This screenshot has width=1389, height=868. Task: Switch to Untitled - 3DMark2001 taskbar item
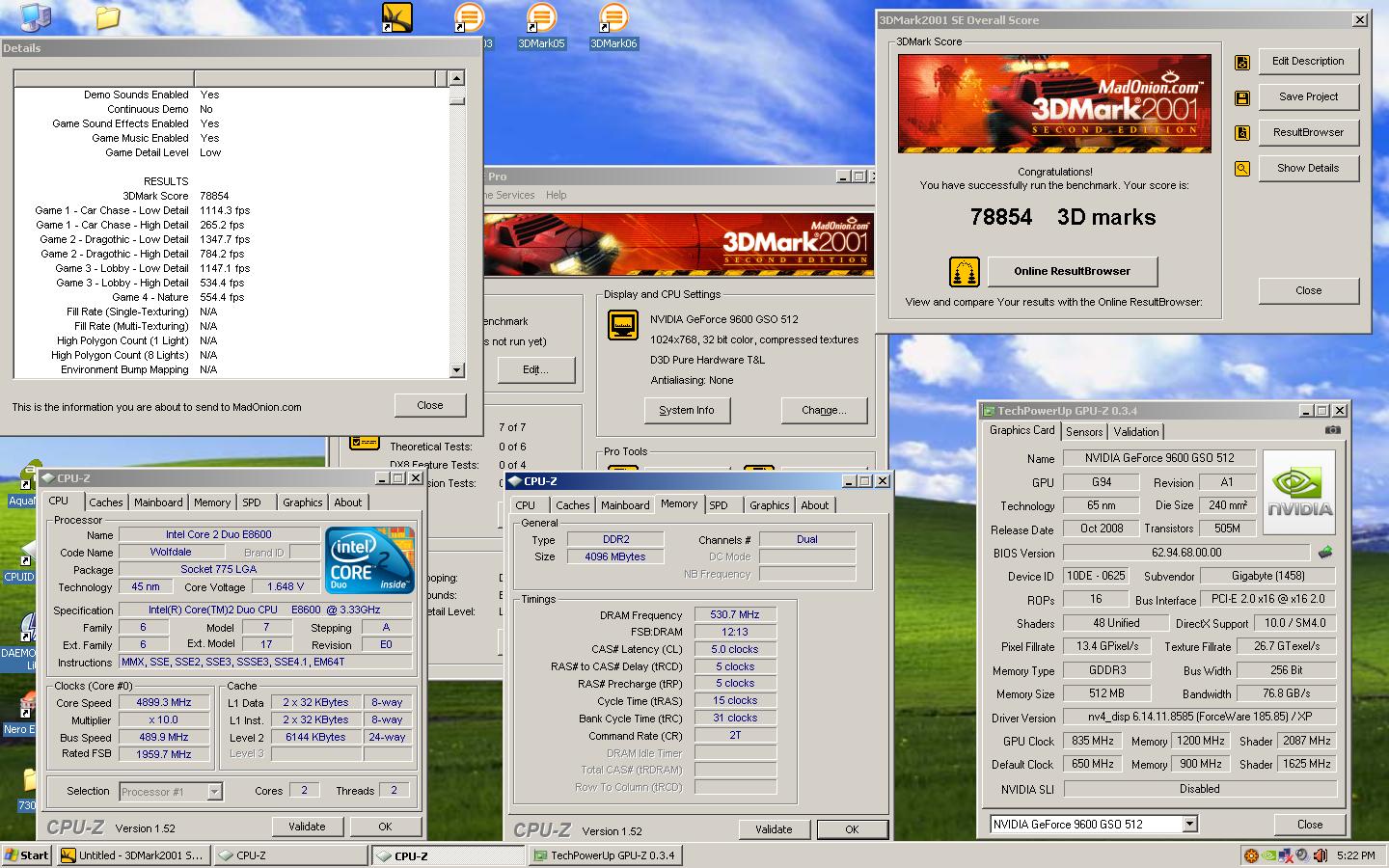[x=133, y=855]
